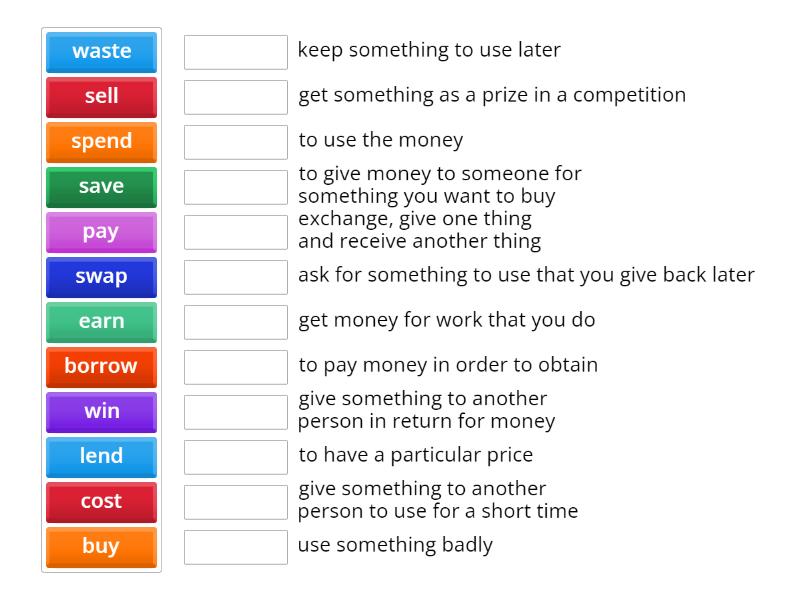The image size is (800, 600).
Task: Select the "buy" word tile
Action: coord(100,547)
